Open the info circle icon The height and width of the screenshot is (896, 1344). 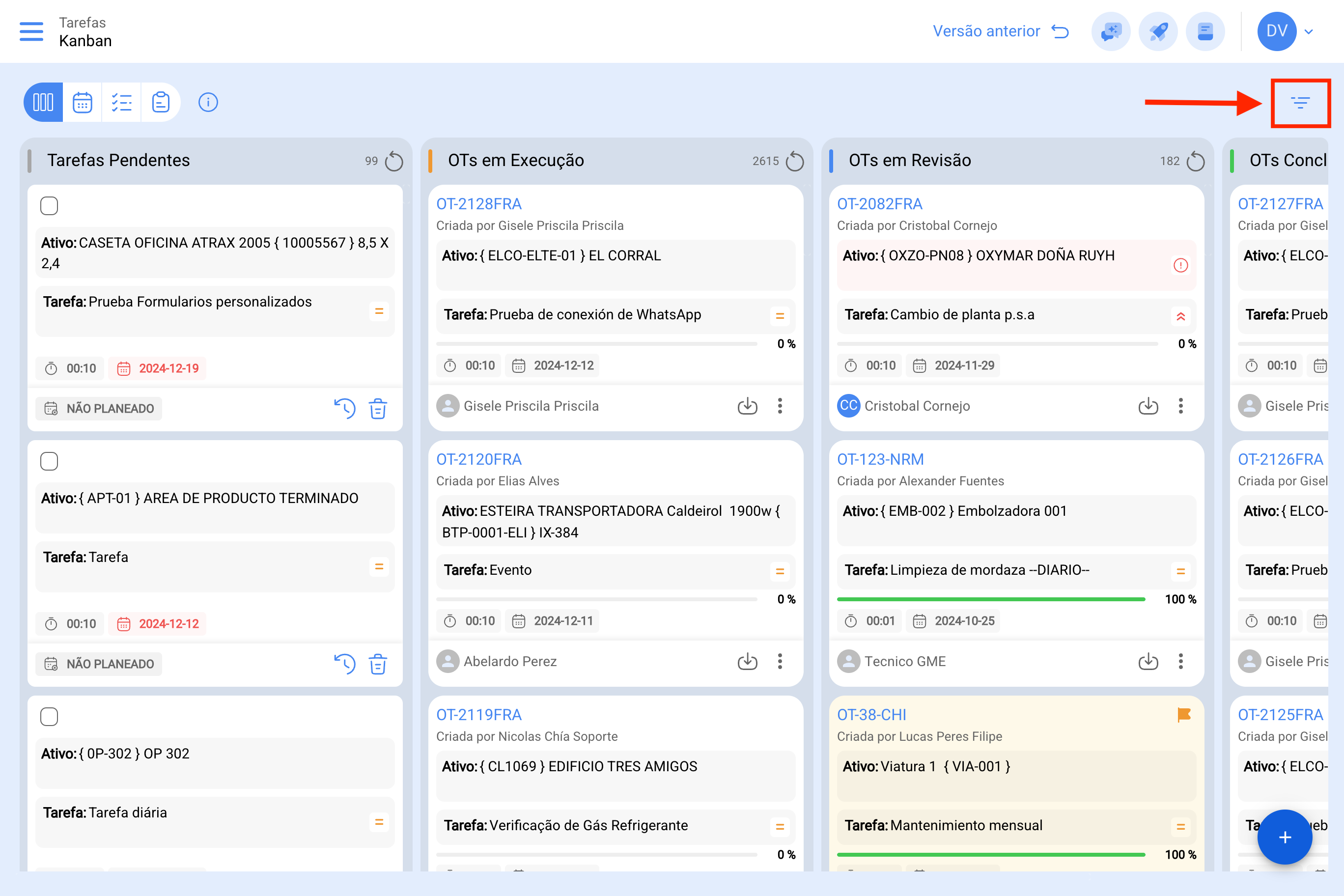point(208,102)
